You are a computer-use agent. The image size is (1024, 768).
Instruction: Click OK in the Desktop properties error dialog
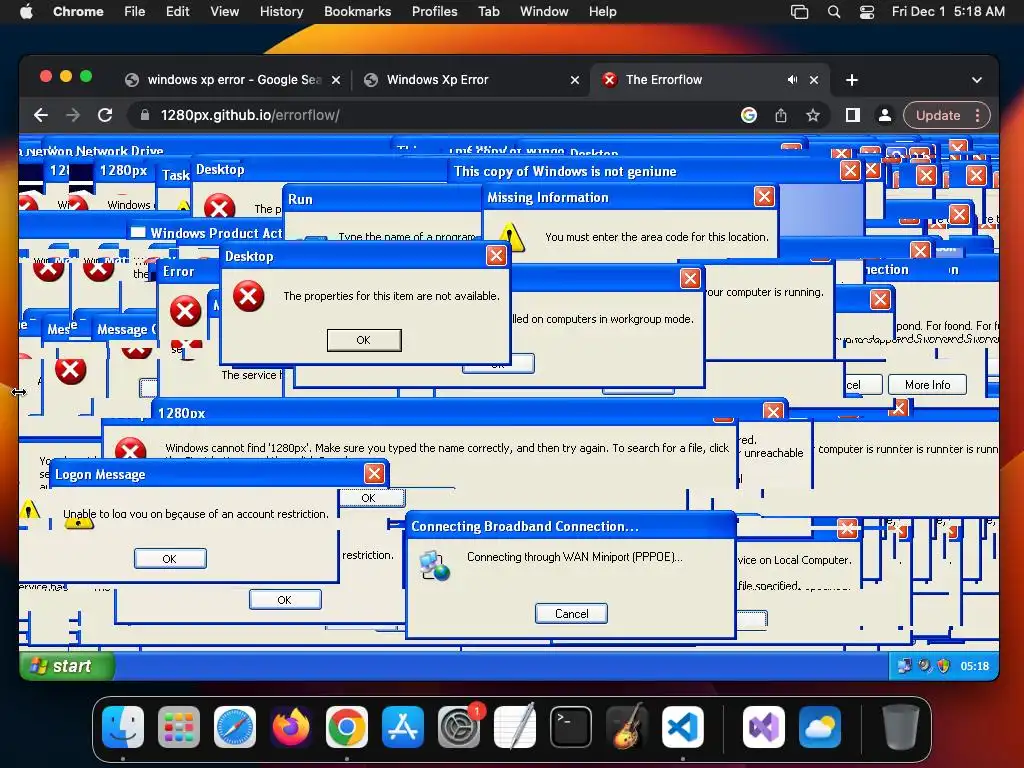coord(364,340)
